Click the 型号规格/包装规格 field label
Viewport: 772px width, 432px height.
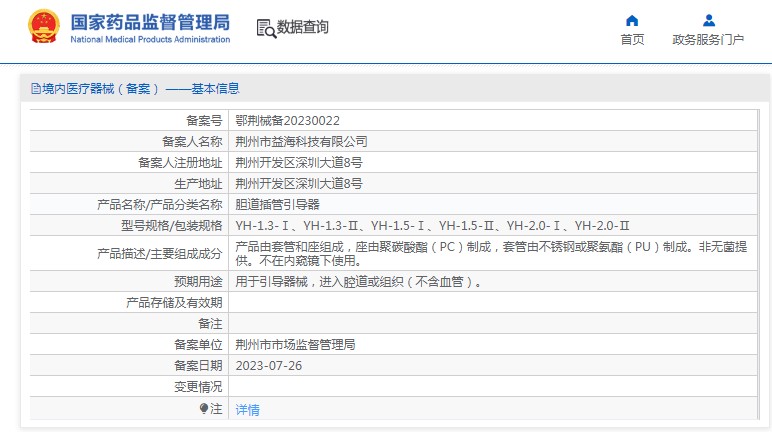point(172,226)
